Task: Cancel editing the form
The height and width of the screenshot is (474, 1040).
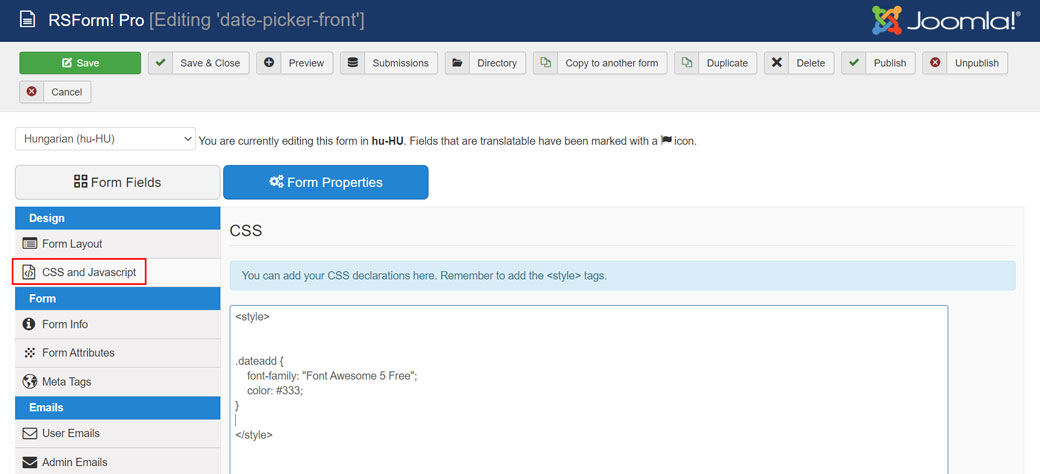Action: 55,92
